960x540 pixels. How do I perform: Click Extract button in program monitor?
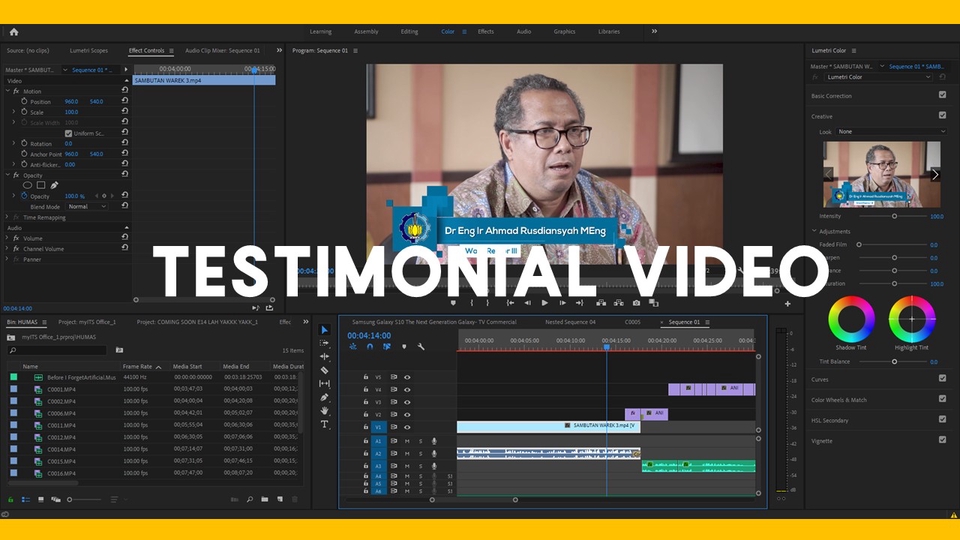pyautogui.click(x=619, y=303)
